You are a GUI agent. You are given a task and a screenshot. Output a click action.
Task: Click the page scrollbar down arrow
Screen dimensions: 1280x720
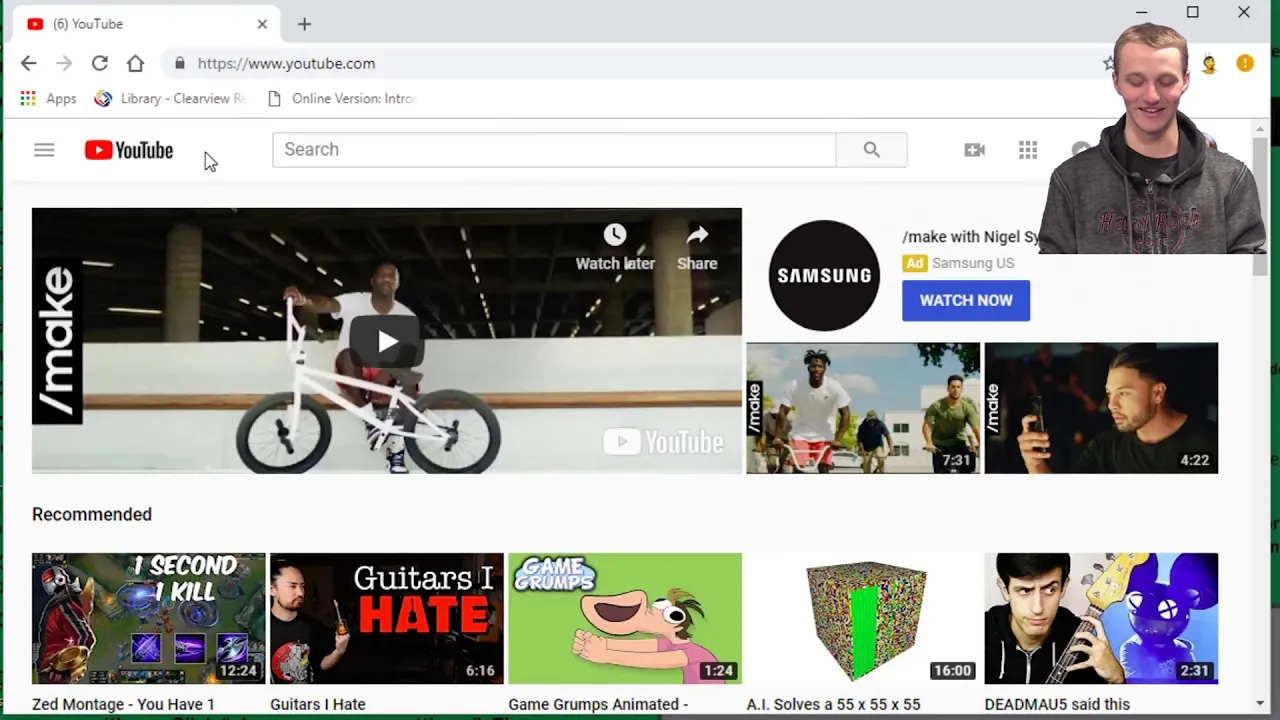coord(1259,704)
